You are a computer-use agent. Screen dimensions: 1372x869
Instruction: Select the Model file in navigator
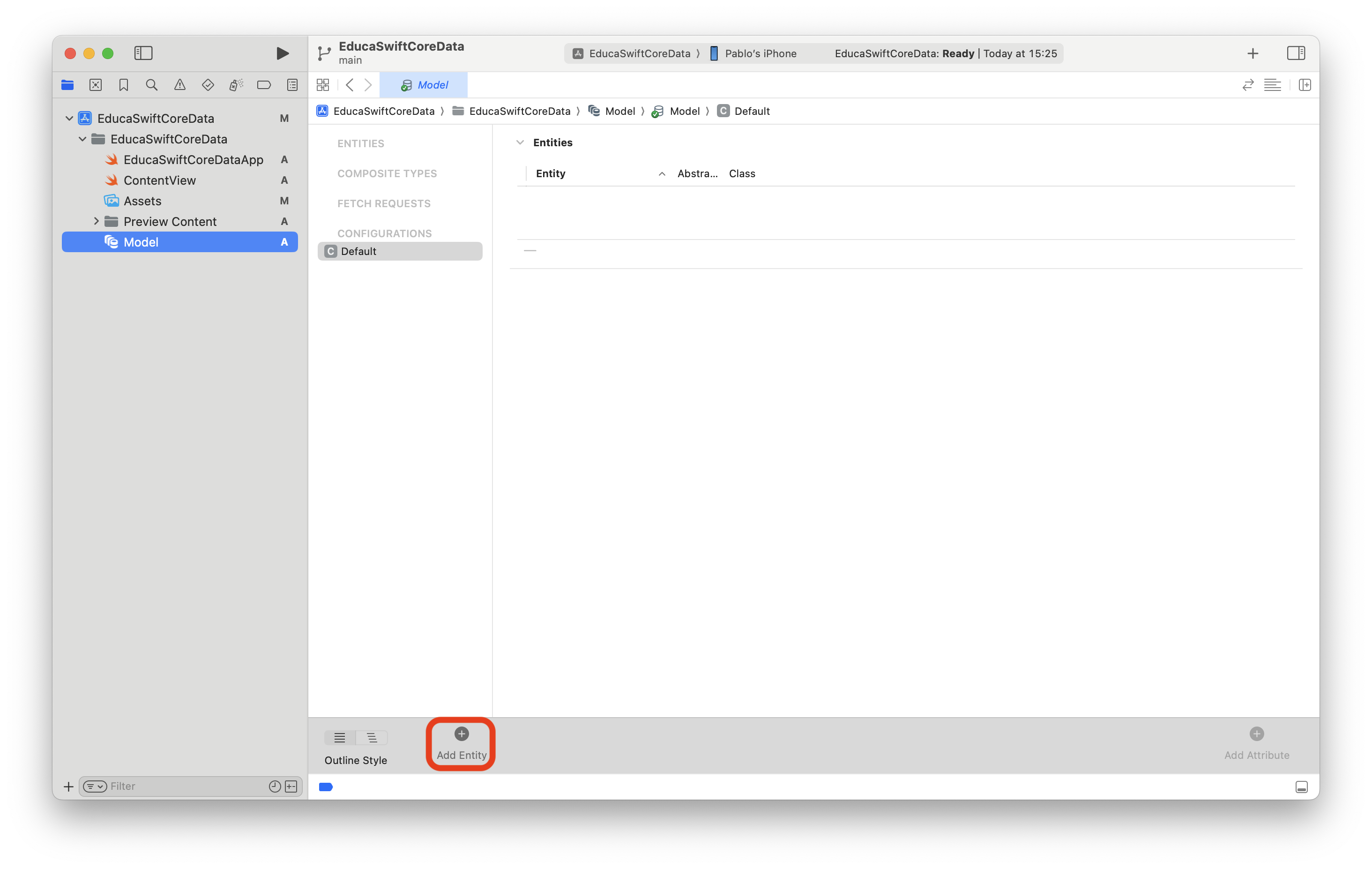(180, 241)
